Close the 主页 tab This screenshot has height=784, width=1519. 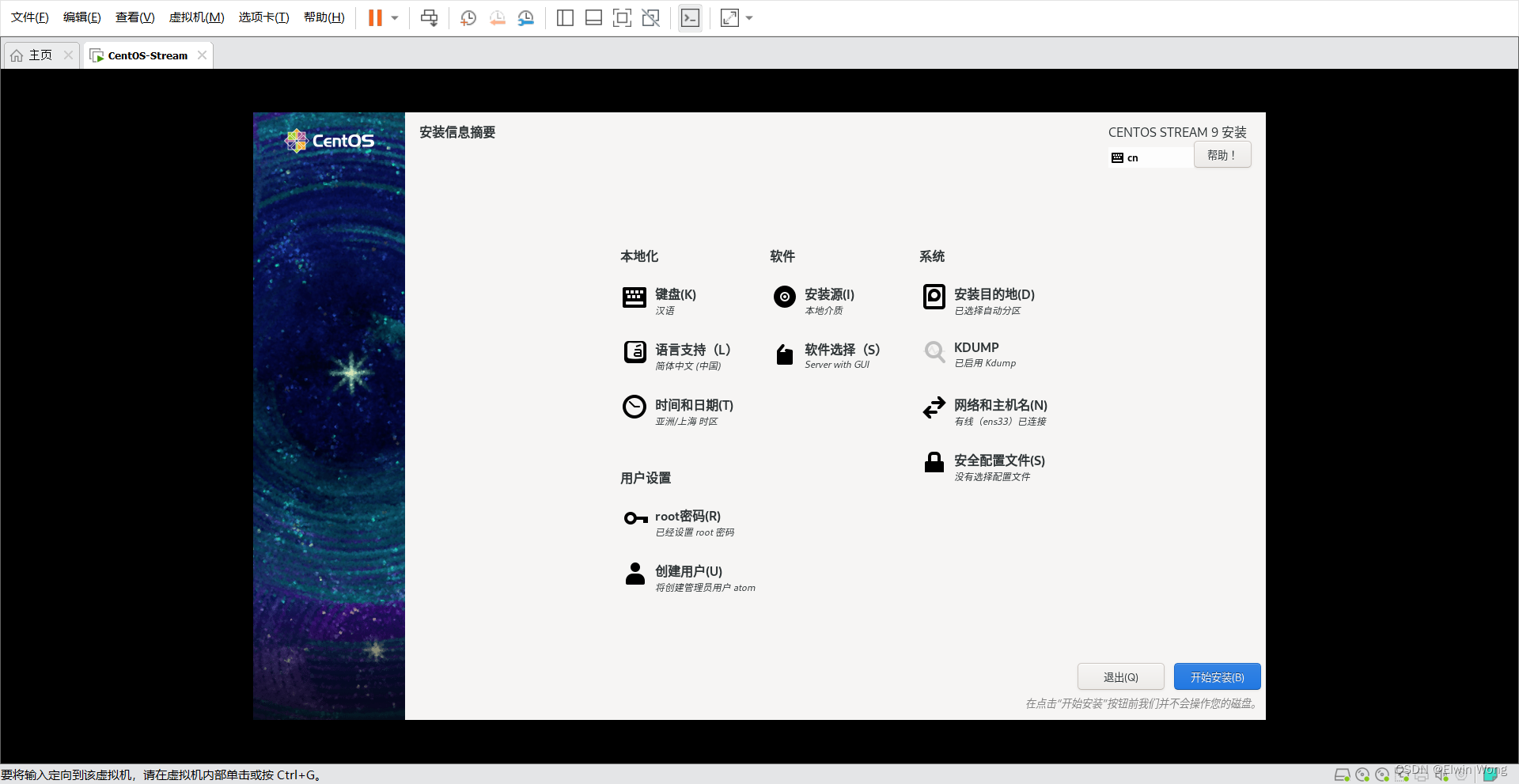click(x=68, y=55)
